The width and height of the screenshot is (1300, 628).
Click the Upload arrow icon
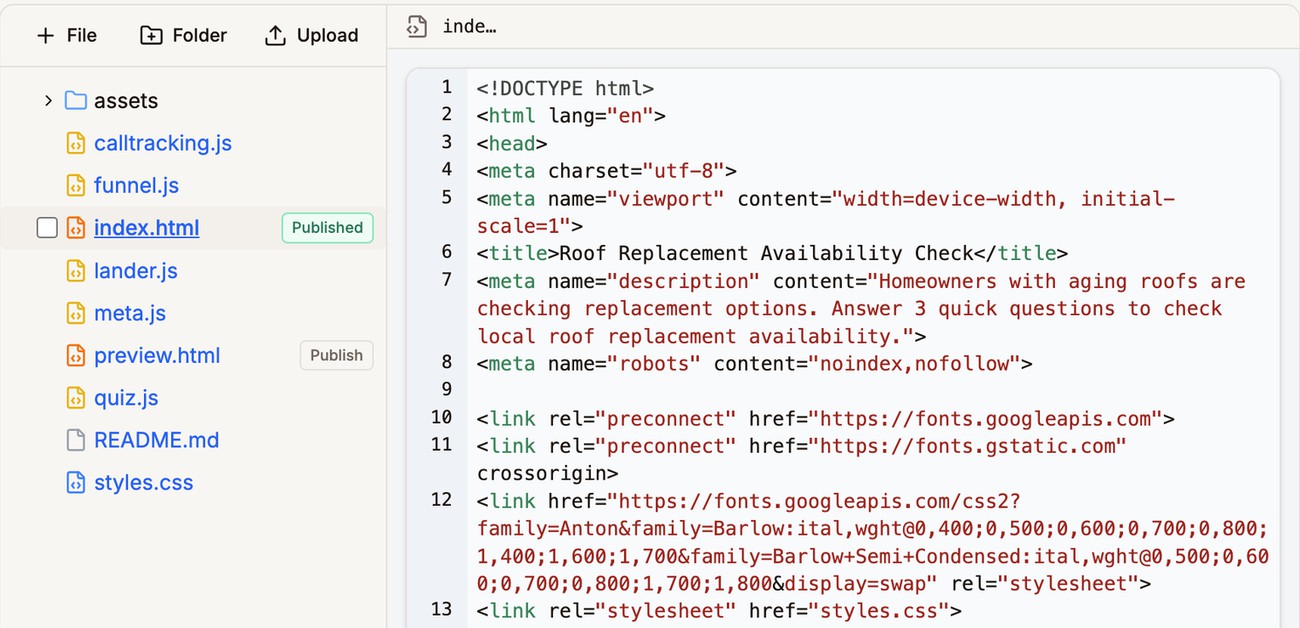pyautogui.click(x=275, y=35)
